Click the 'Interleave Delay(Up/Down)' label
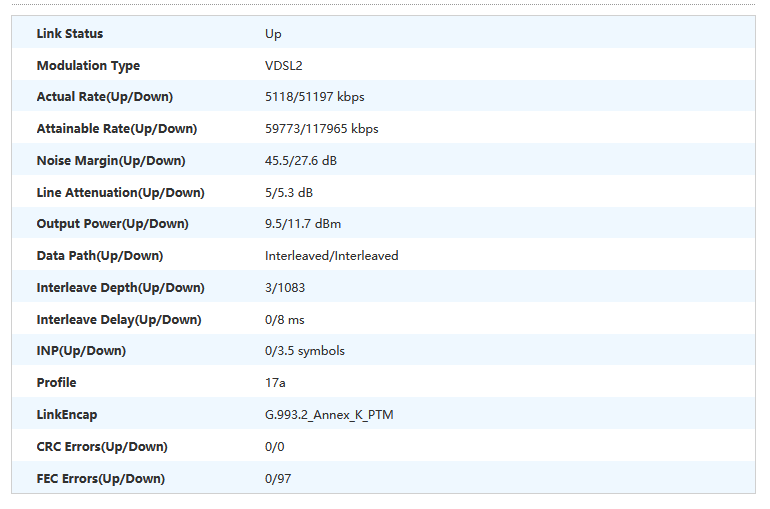Image resolution: width=770 pixels, height=509 pixels. point(119,320)
